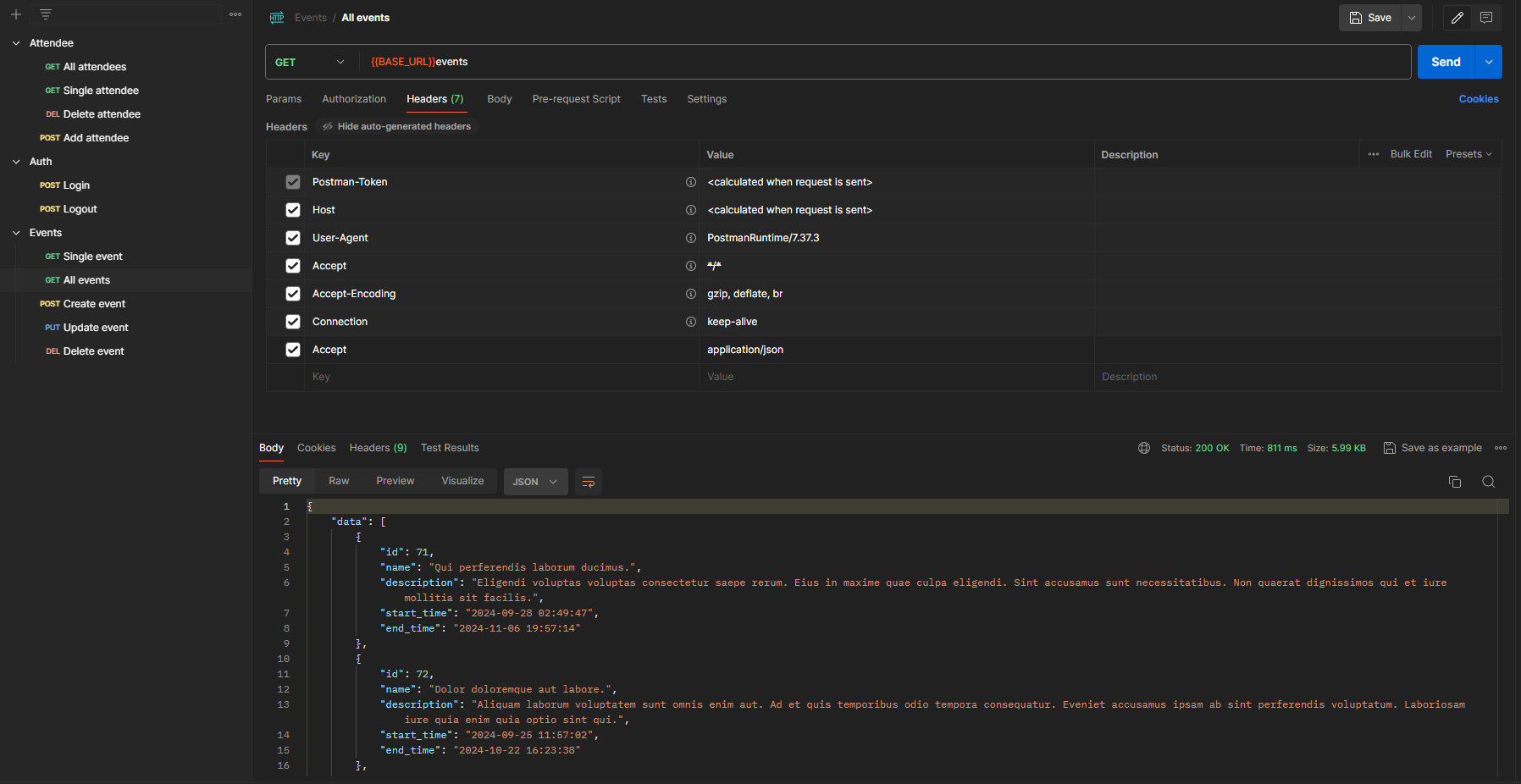
Task: Open search in response body
Action: (1488, 482)
